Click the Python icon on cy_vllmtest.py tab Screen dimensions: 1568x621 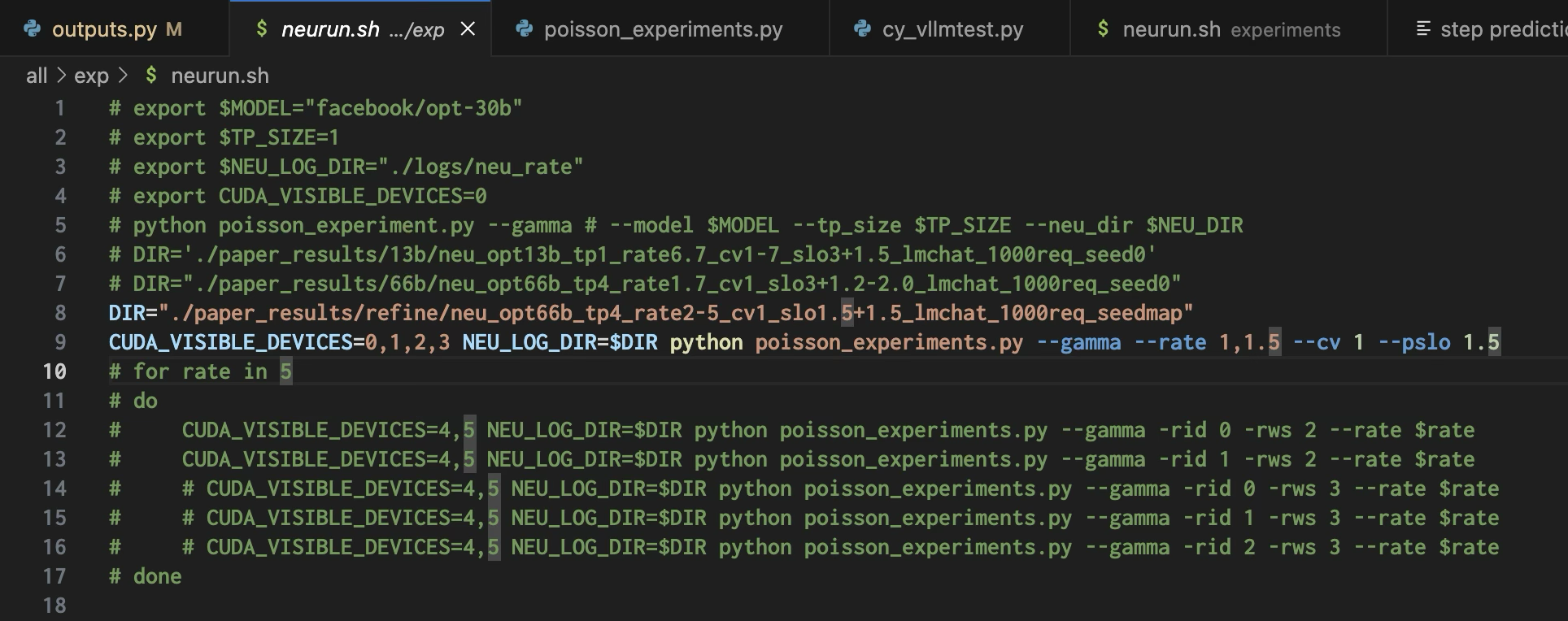coord(862,29)
